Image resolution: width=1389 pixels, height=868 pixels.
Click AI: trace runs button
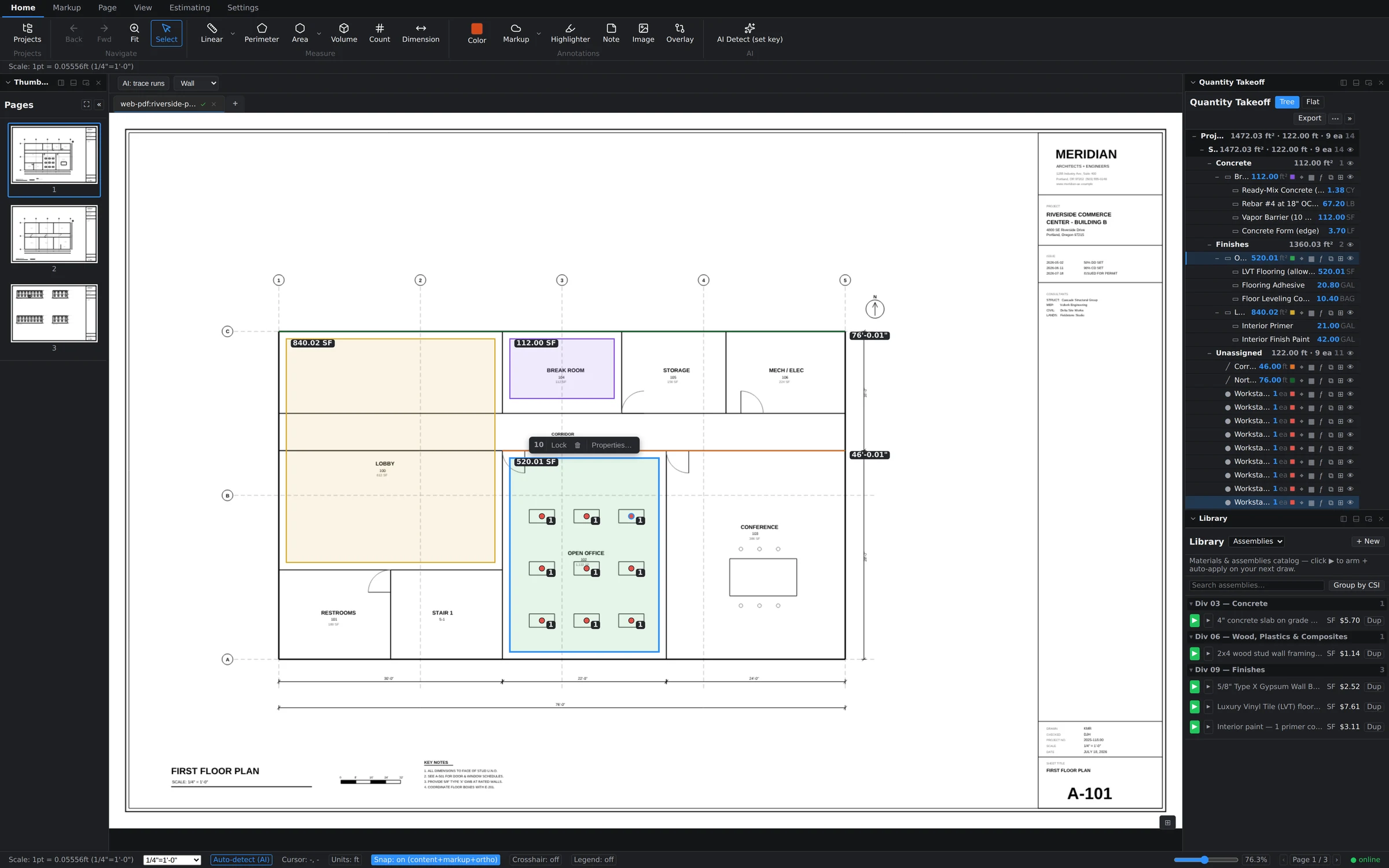pyautogui.click(x=143, y=83)
